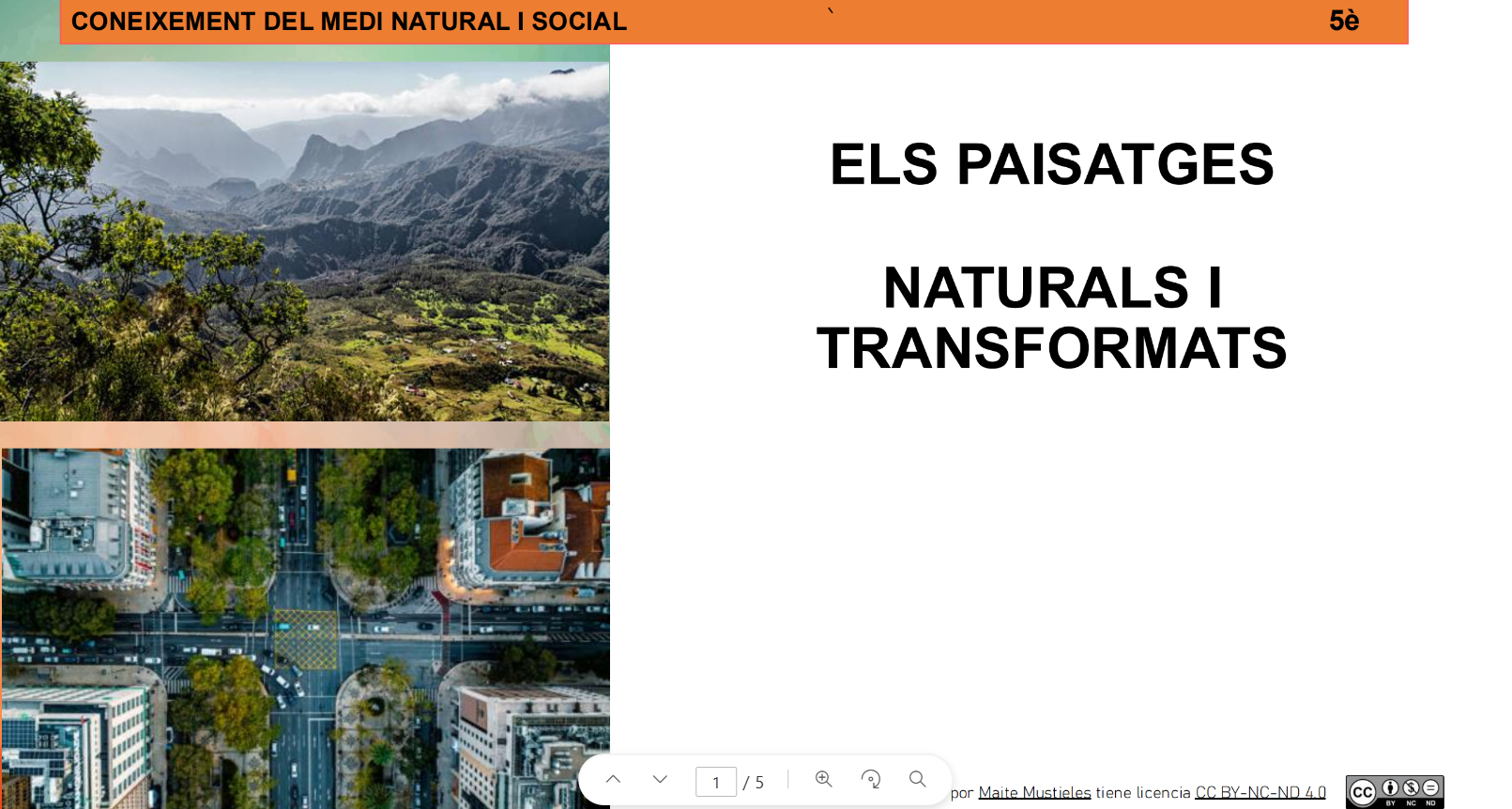1512x809 pixels.
Task: Focus the current page number field
Action: coord(715,782)
